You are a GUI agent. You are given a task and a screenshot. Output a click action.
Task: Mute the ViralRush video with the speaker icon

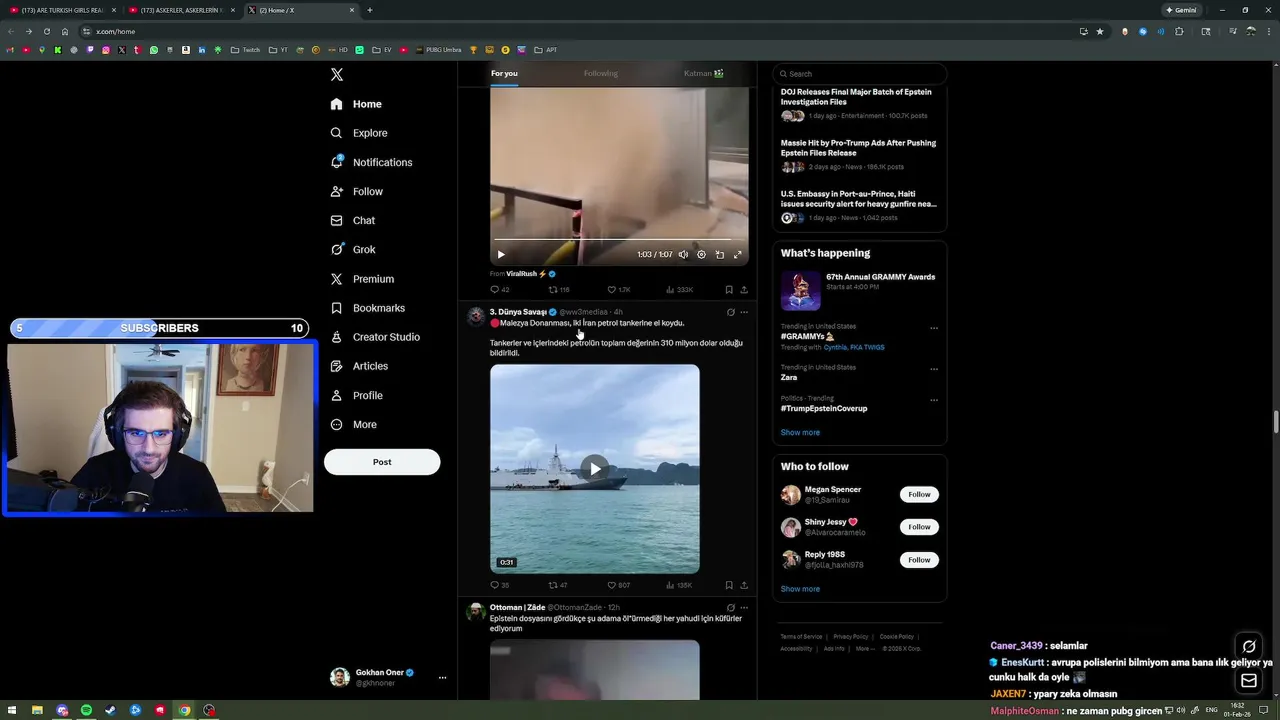[683, 254]
